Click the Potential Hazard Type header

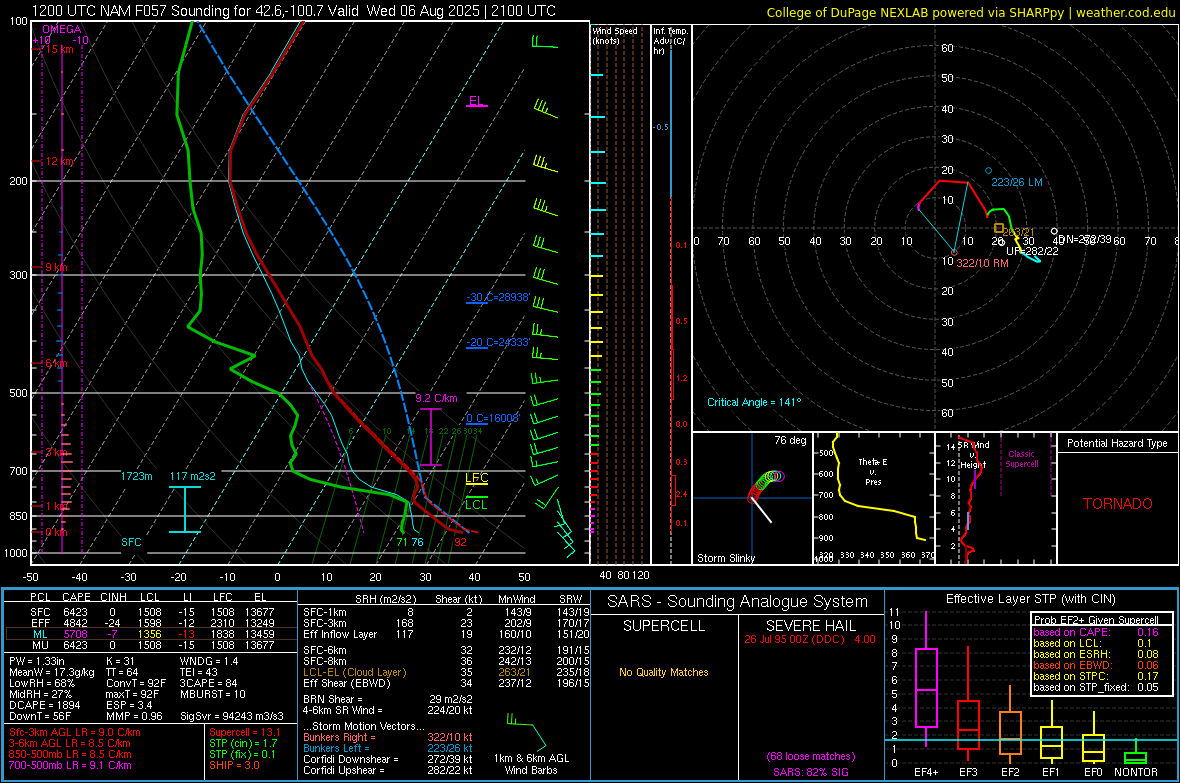[x=1117, y=443]
